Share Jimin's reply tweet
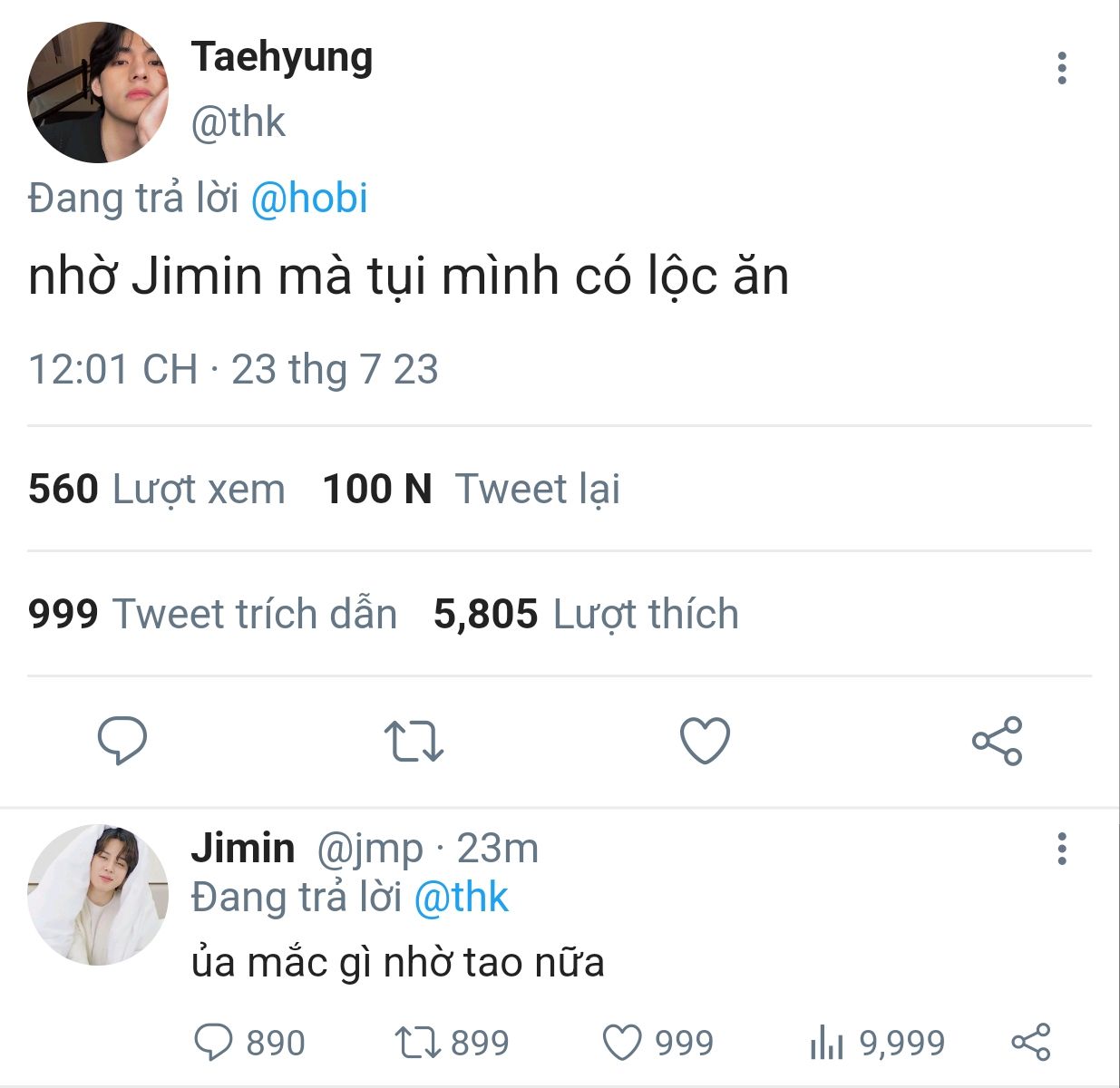 coord(1030,1043)
